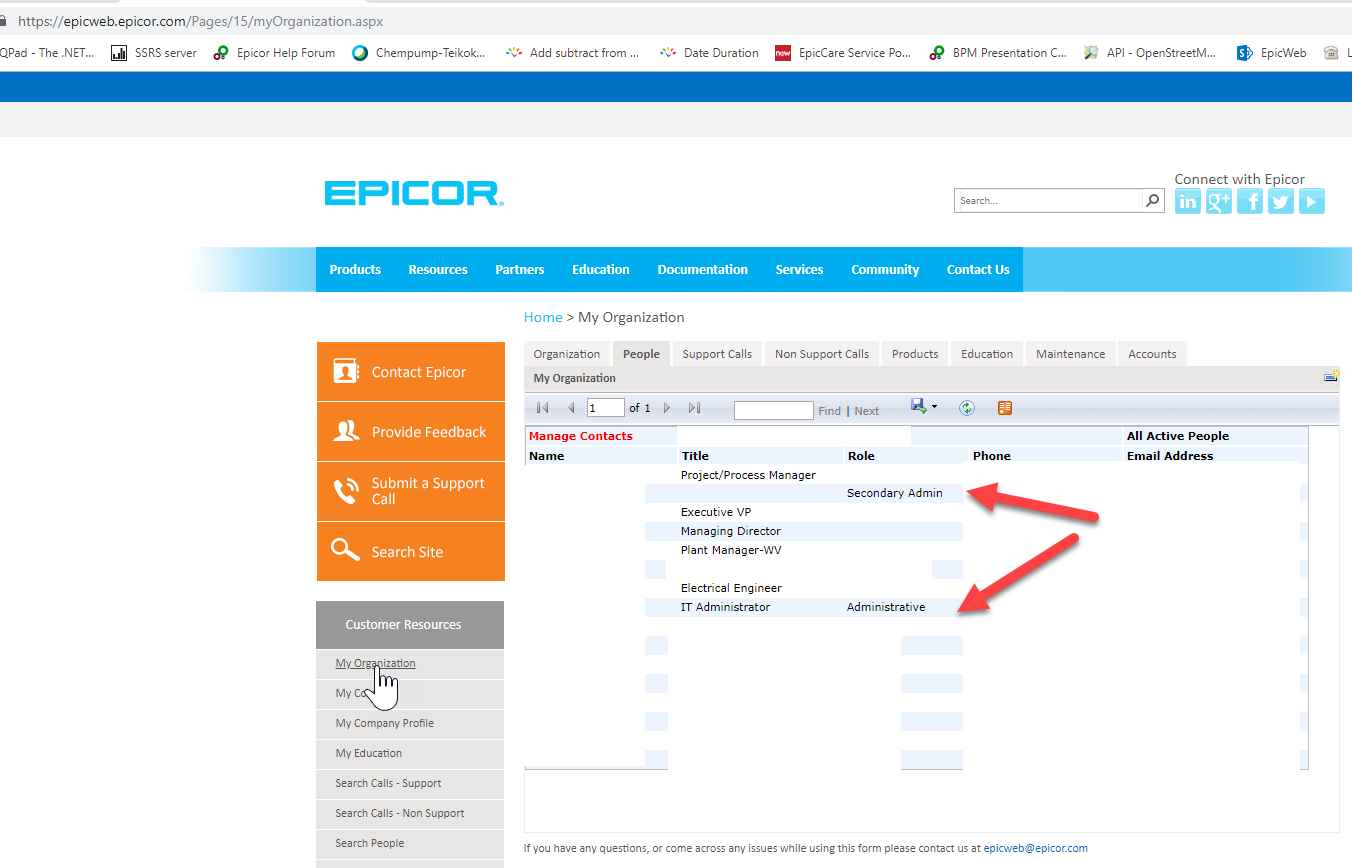This screenshot has width=1352, height=868.
Task: Click the Secondary Admin role cell
Action: point(895,493)
